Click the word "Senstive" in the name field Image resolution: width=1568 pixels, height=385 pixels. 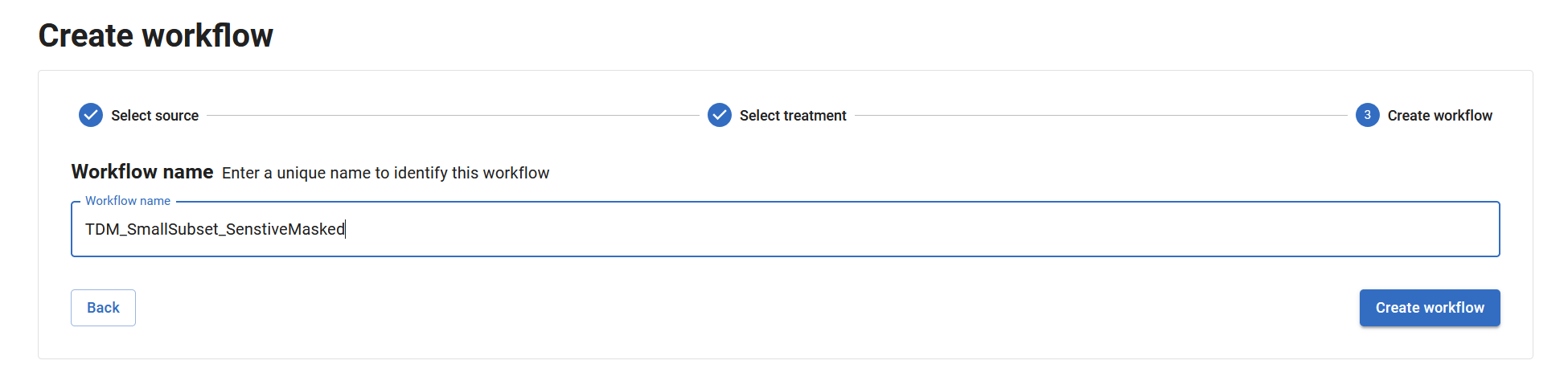[257, 230]
